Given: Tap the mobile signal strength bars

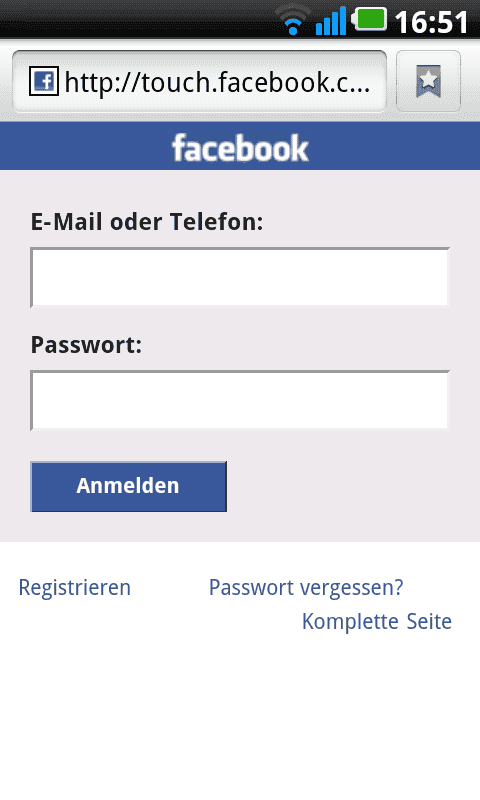Looking at the screenshot, I should pyautogui.click(x=331, y=21).
